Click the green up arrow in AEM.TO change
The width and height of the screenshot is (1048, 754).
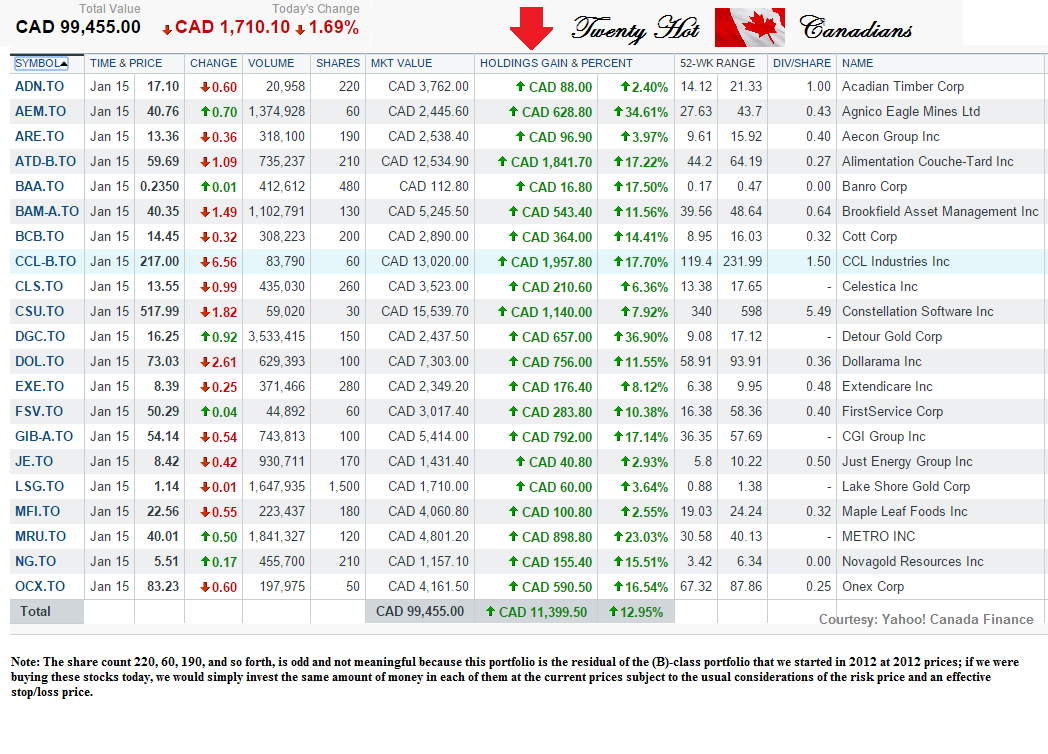pos(204,112)
